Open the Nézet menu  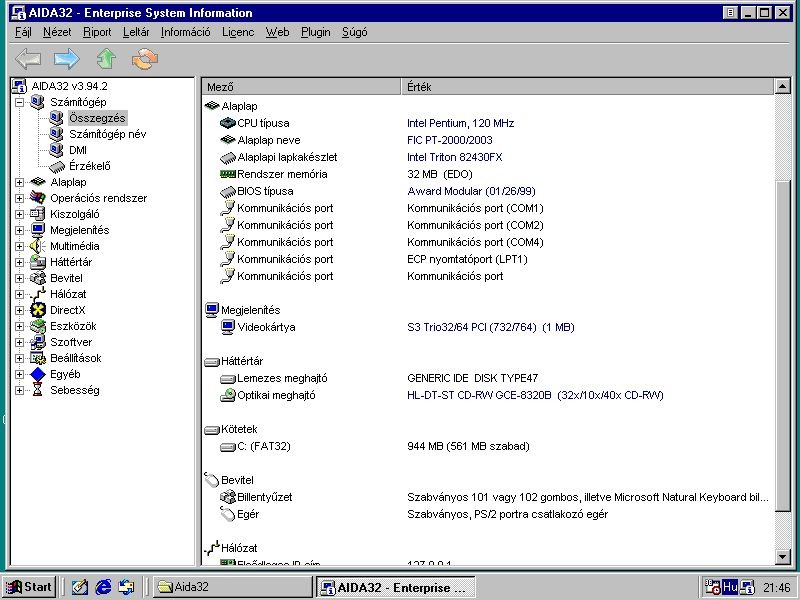tap(57, 32)
